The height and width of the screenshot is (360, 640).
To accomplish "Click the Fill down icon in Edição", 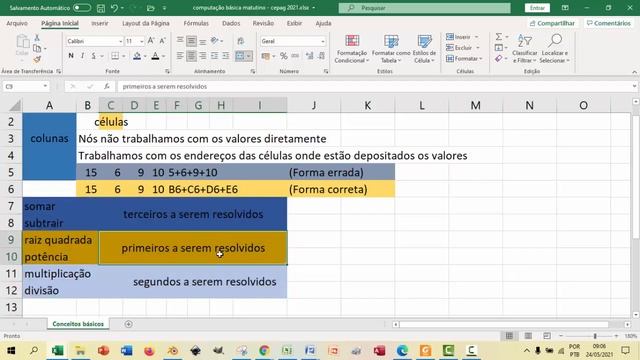I will (499, 48).
